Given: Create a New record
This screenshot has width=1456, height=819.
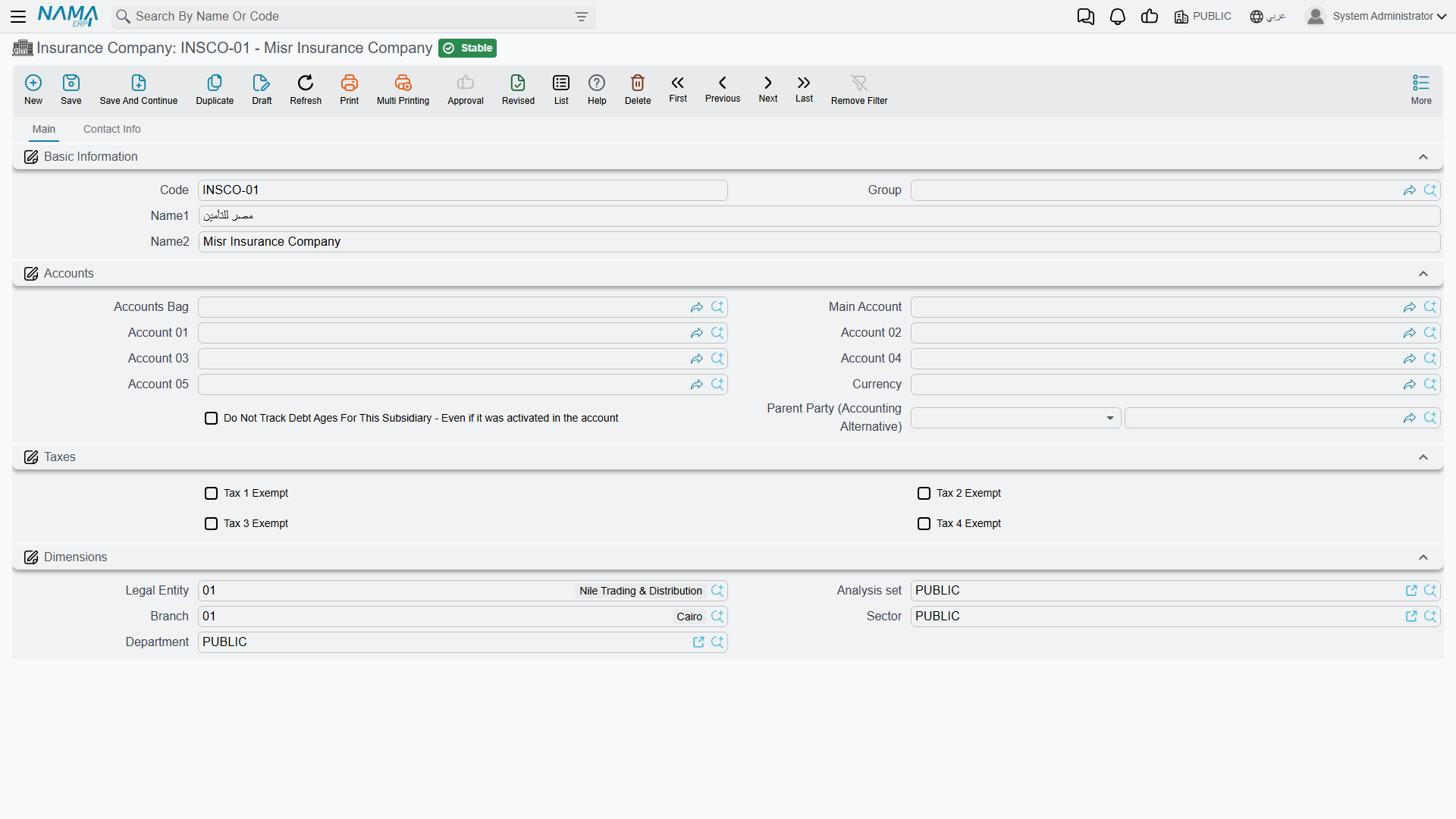Looking at the screenshot, I should (x=33, y=89).
